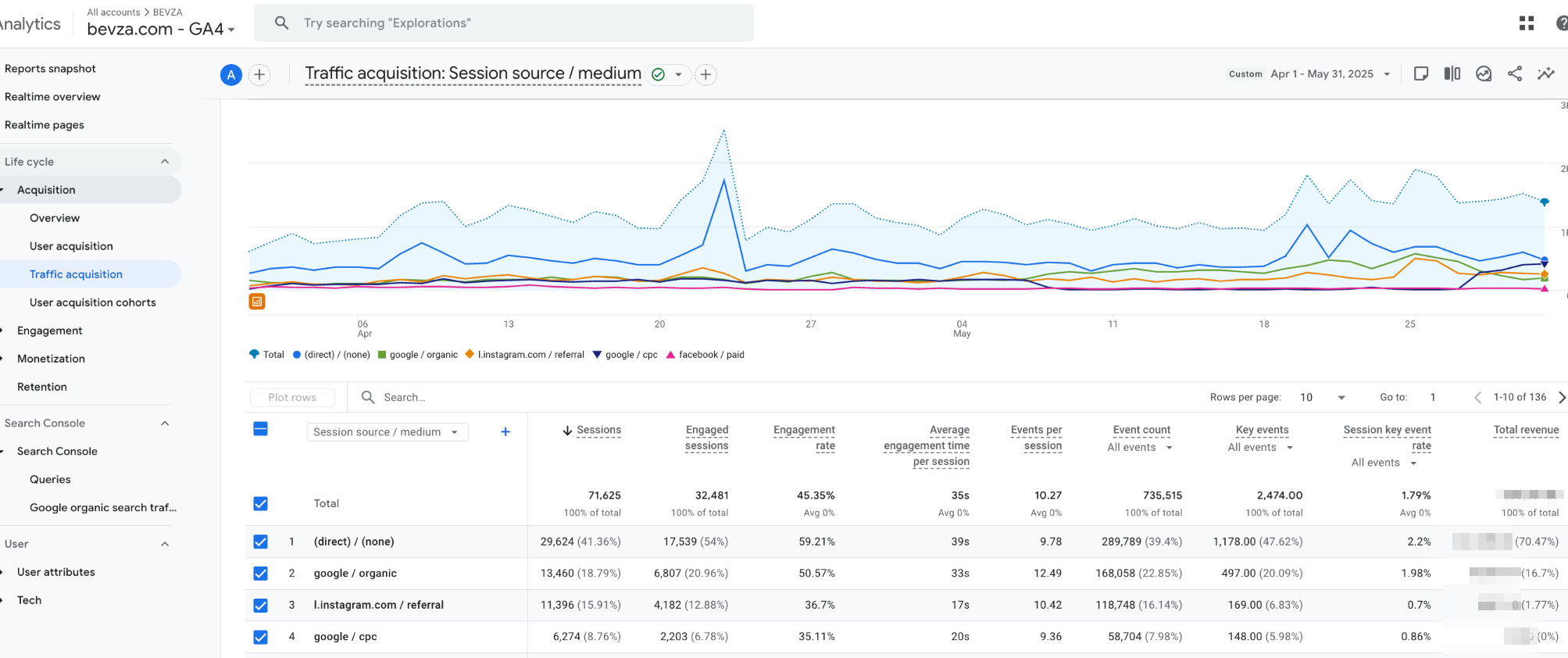Open the Session source / medium dropdown
The height and width of the screenshot is (658, 1568).
387,432
